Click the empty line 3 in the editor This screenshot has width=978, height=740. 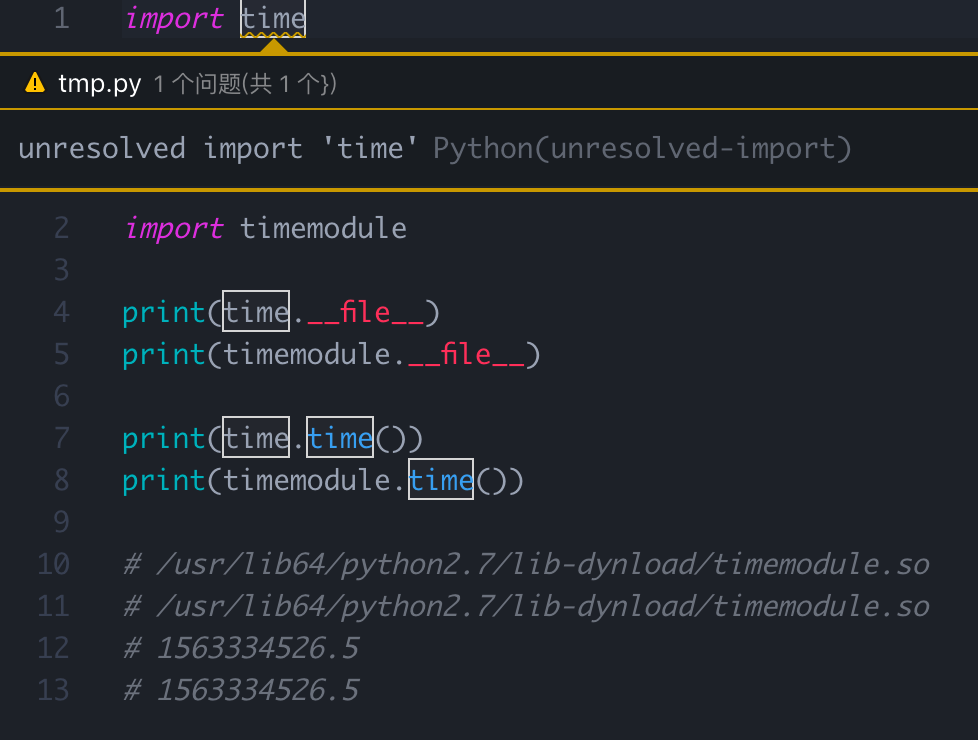[200, 270]
